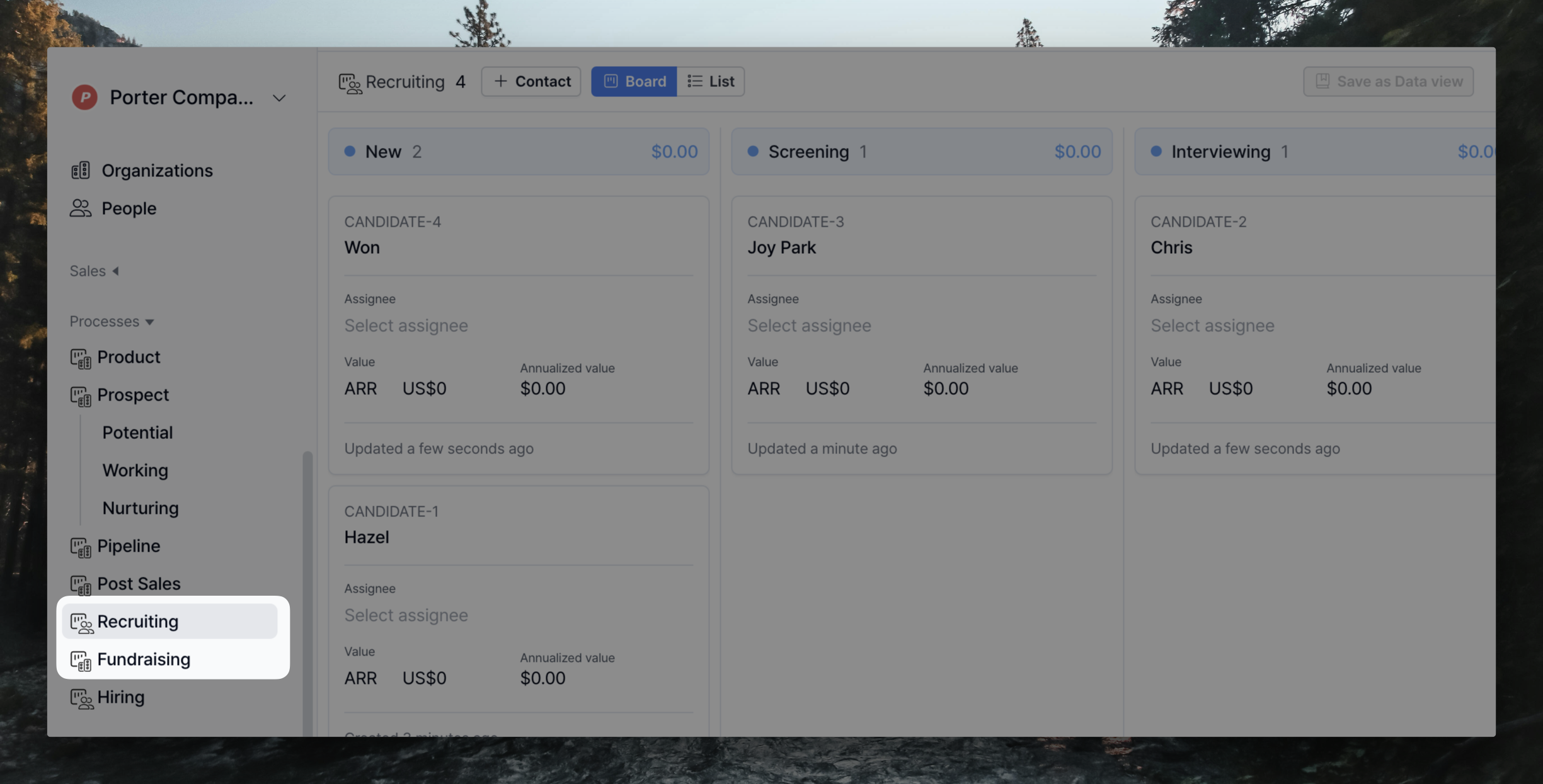Open the Porter Company workspace dropdown chevron
1543x784 pixels.
pos(279,98)
